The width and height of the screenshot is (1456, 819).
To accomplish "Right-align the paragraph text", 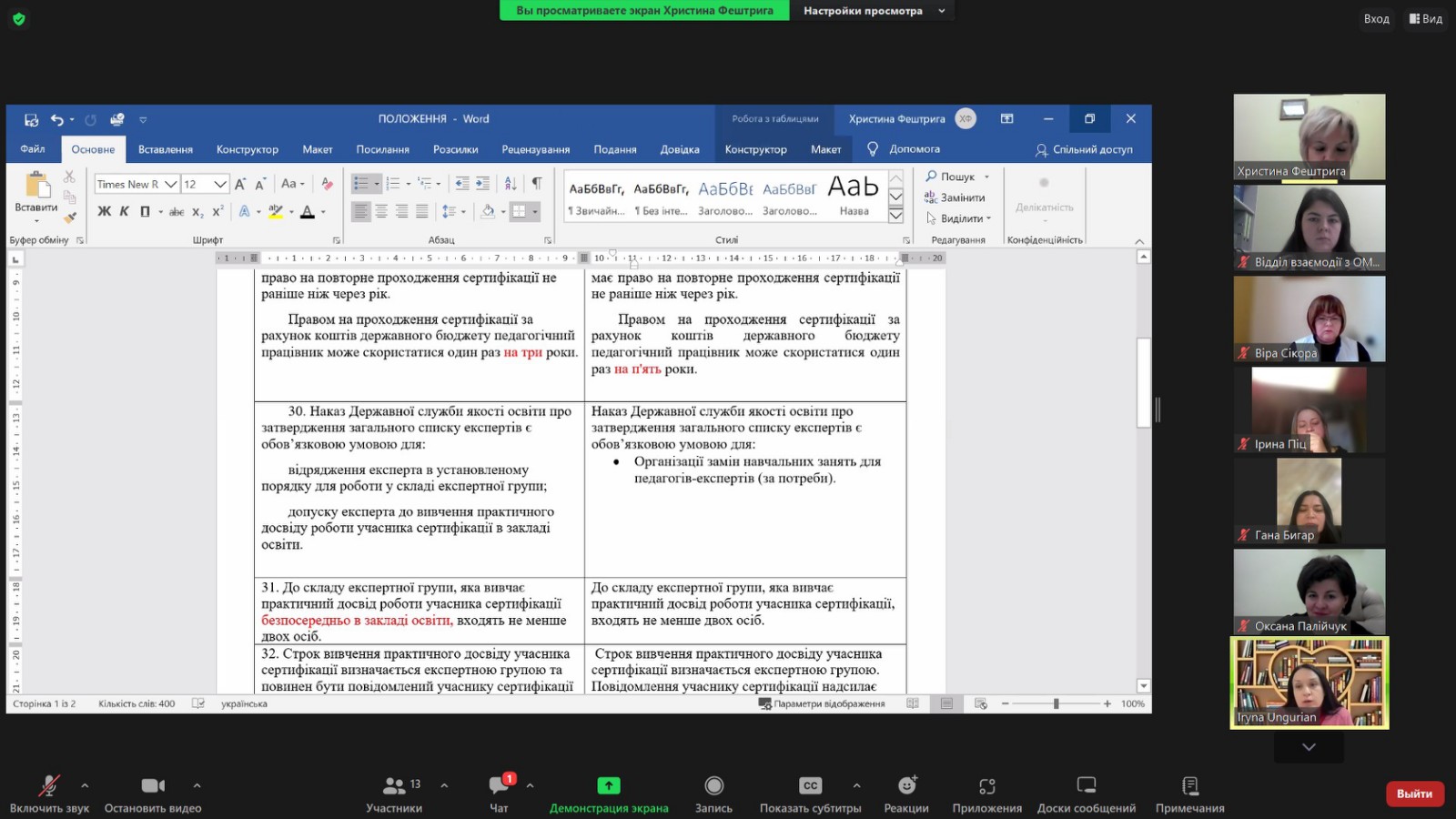I will pyautogui.click(x=401, y=211).
